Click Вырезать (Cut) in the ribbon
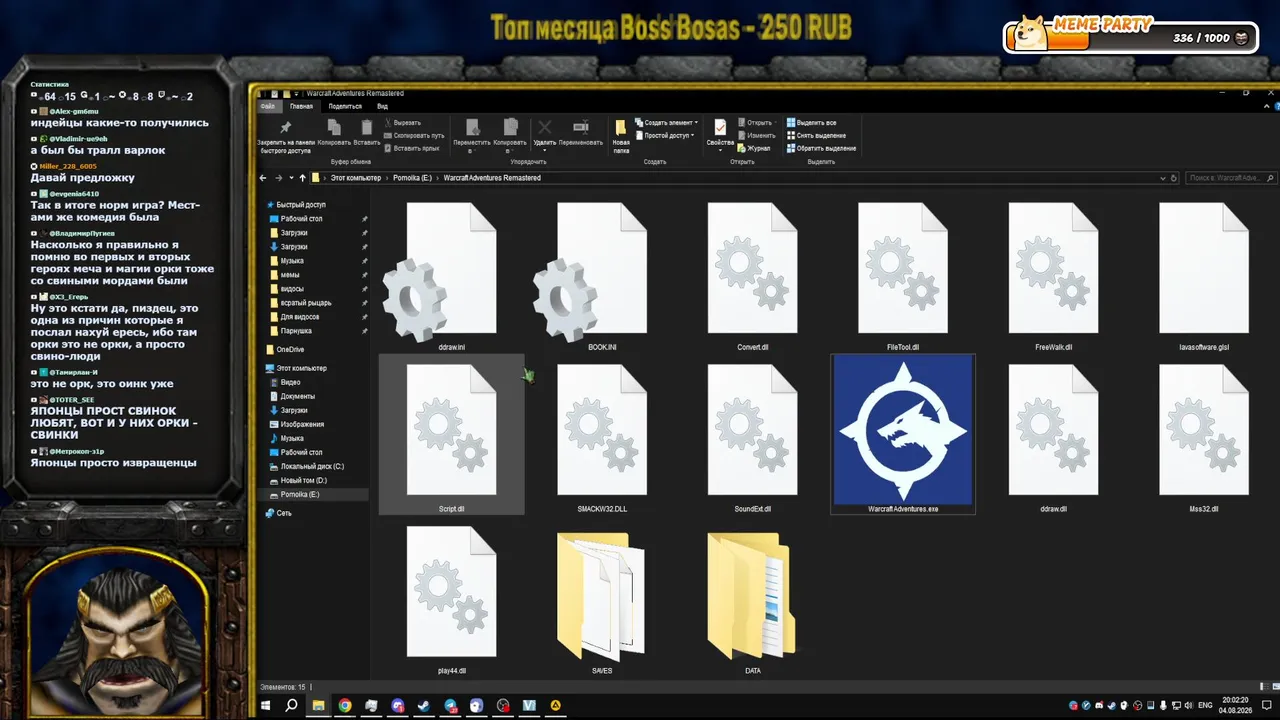 [402, 123]
